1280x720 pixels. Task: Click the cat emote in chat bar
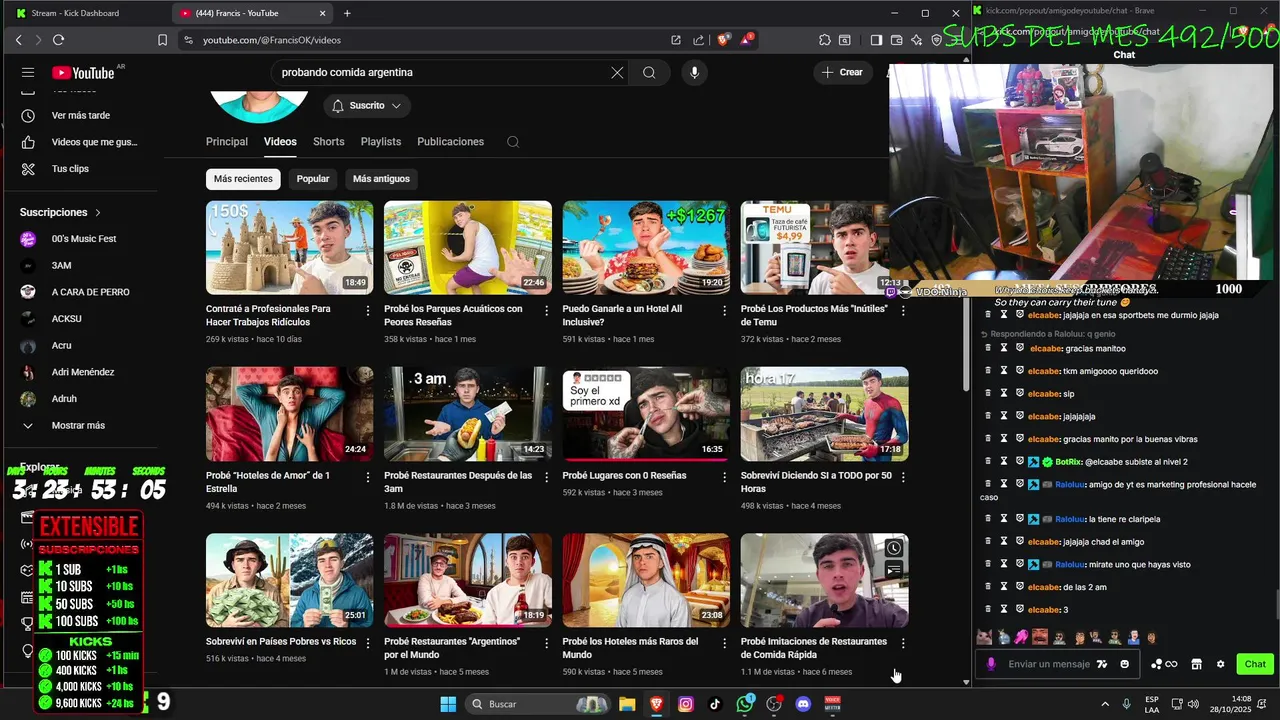tap(984, 637)
